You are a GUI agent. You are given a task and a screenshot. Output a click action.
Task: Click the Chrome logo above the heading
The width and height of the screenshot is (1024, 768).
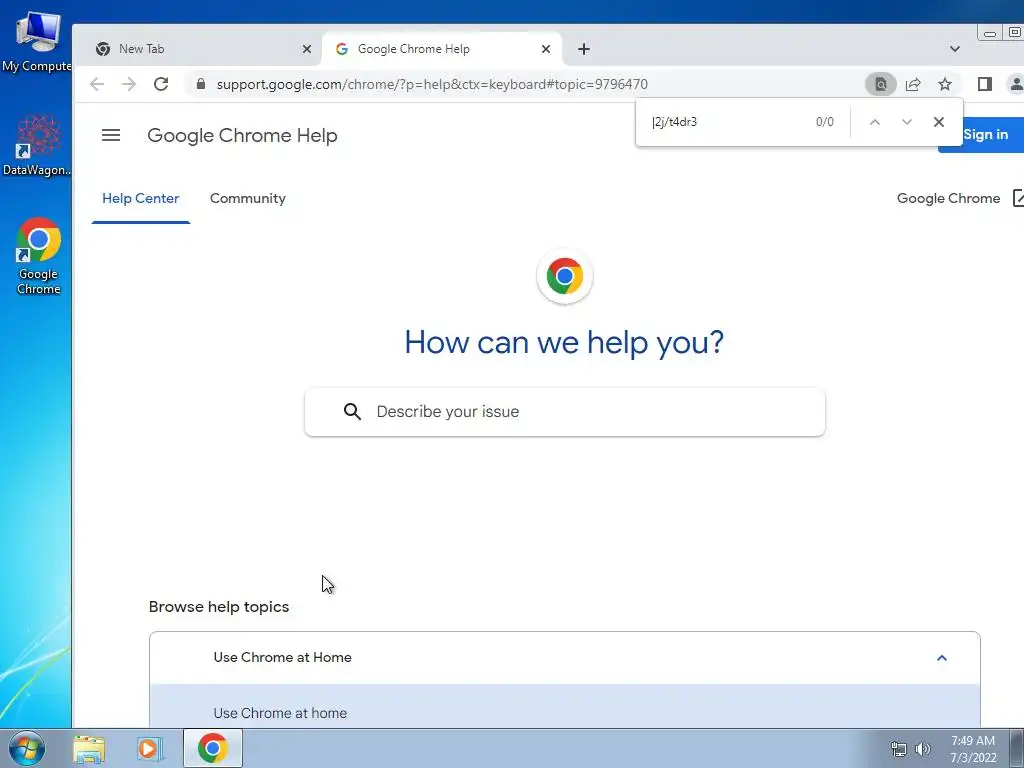click(x=565, y=276)
